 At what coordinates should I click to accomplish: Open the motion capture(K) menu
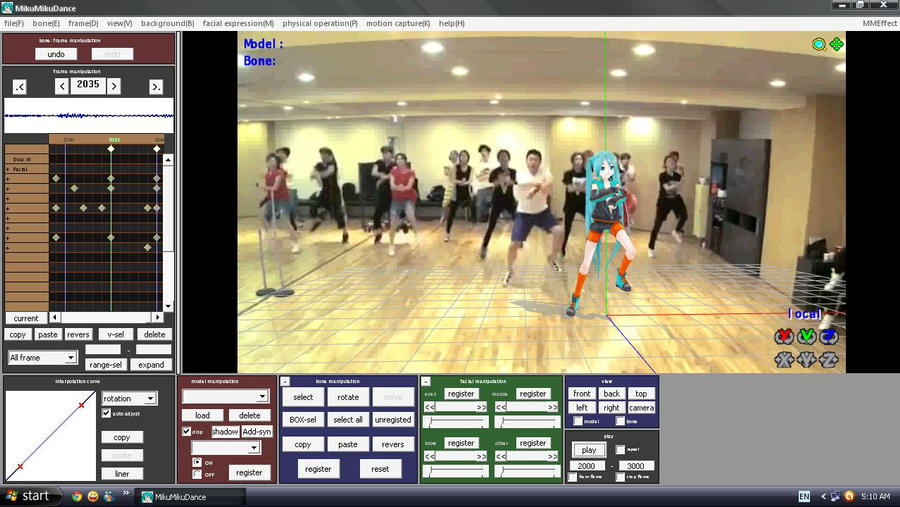pyautogui.click(x=398, y=24)
